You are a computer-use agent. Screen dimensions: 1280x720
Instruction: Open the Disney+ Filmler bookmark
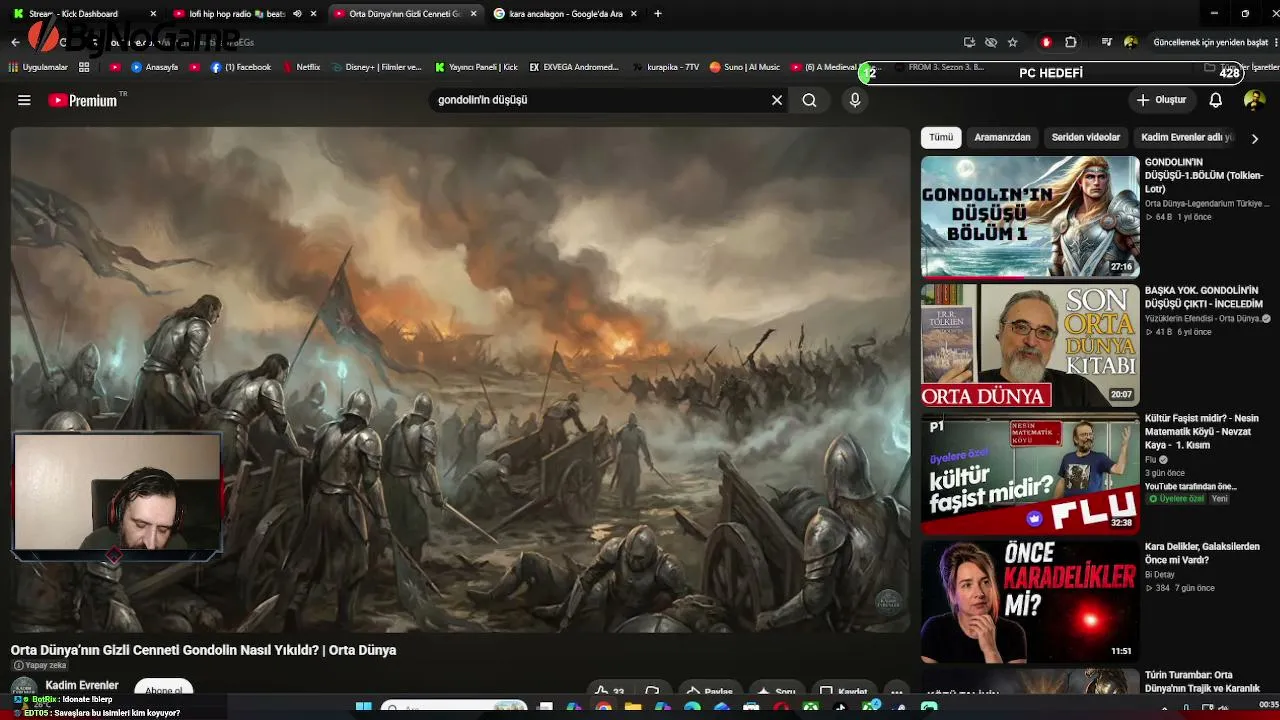(x=376, y=67)
